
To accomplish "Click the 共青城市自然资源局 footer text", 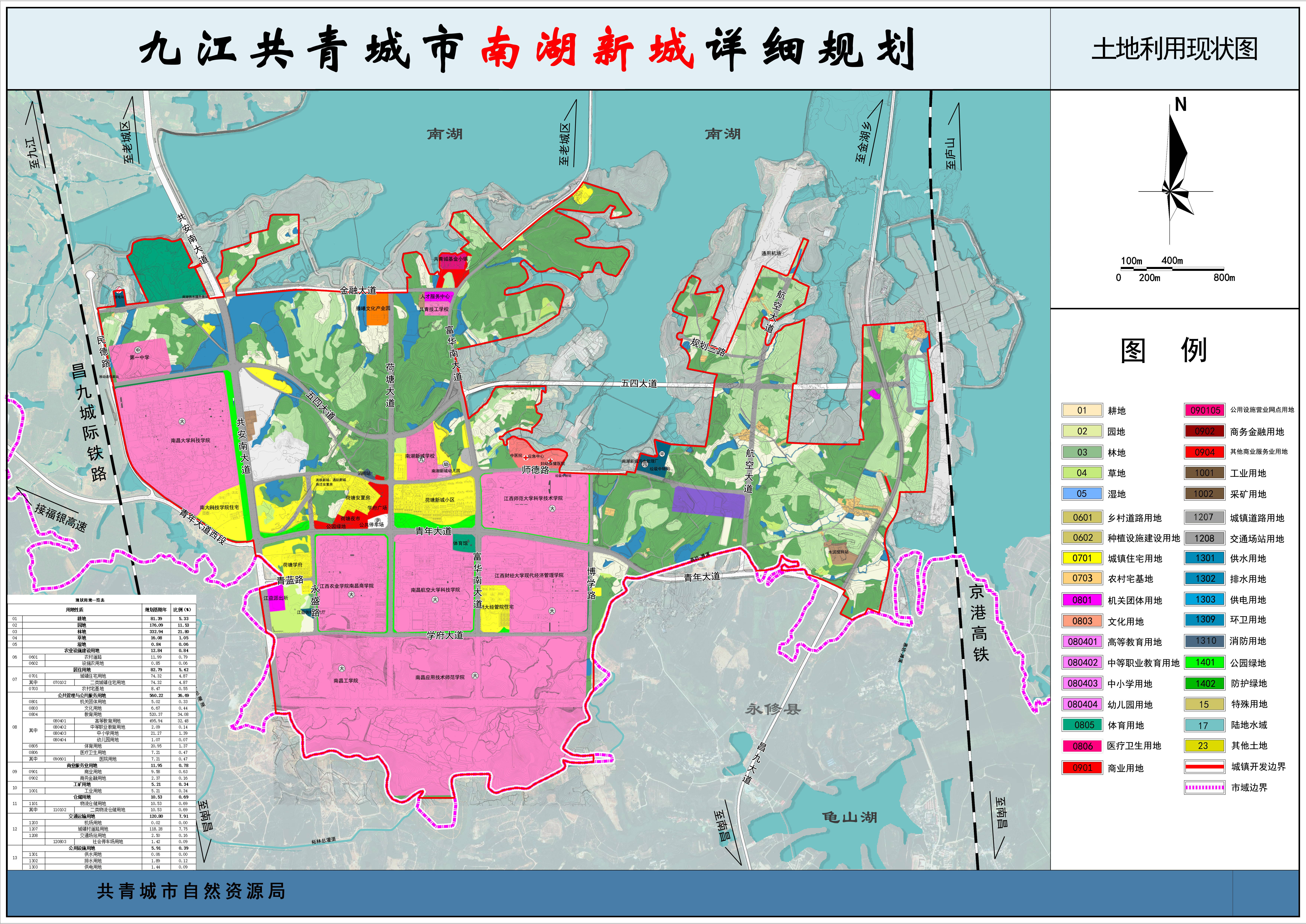I will point(191,891).
